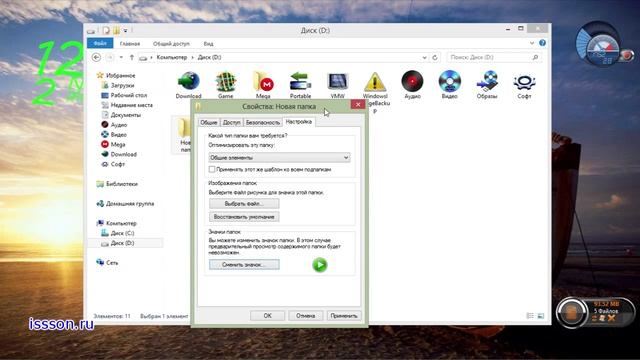Click the properties icon in quick access toolbar

point(106,31)
